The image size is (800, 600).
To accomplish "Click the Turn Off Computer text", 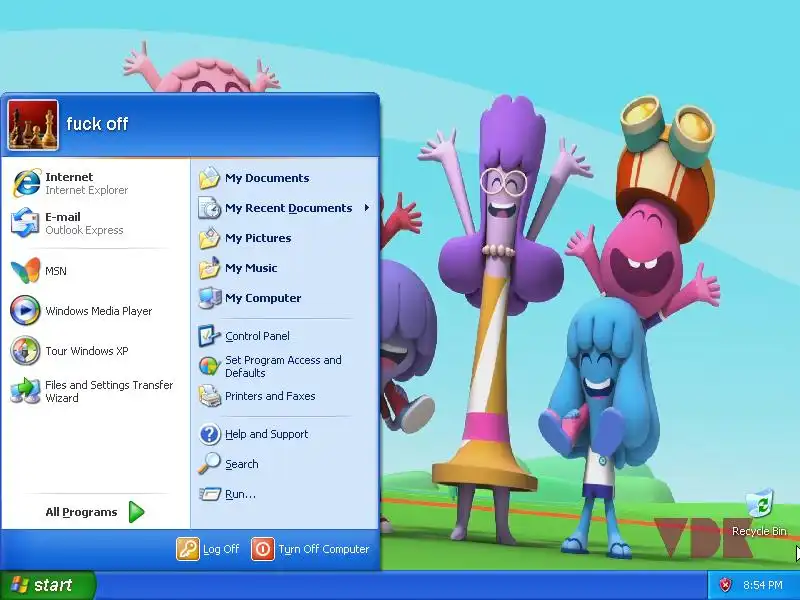I will (x=323, y=549).
